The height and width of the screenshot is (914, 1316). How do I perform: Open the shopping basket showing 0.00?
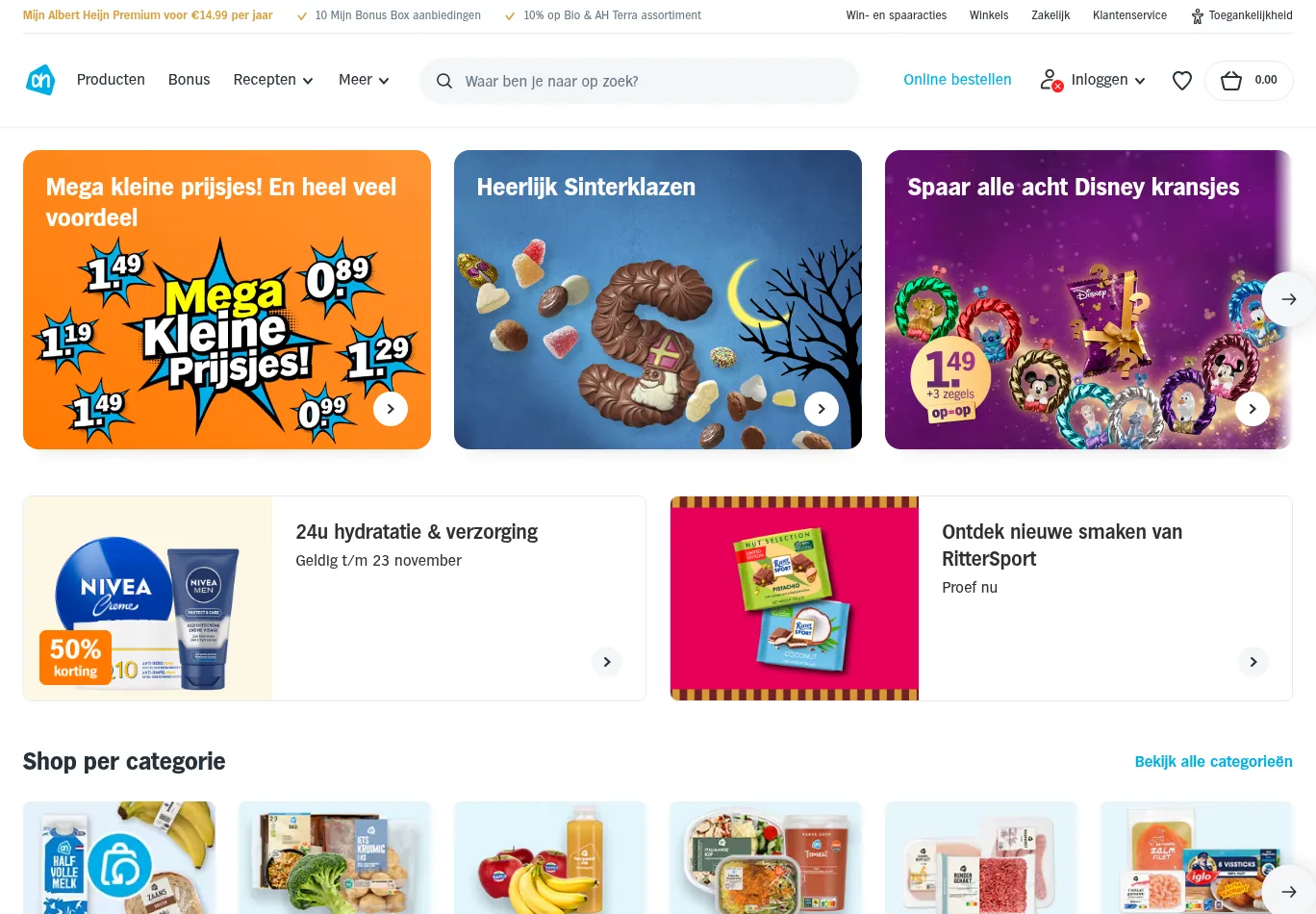[x=1249, y=81]
